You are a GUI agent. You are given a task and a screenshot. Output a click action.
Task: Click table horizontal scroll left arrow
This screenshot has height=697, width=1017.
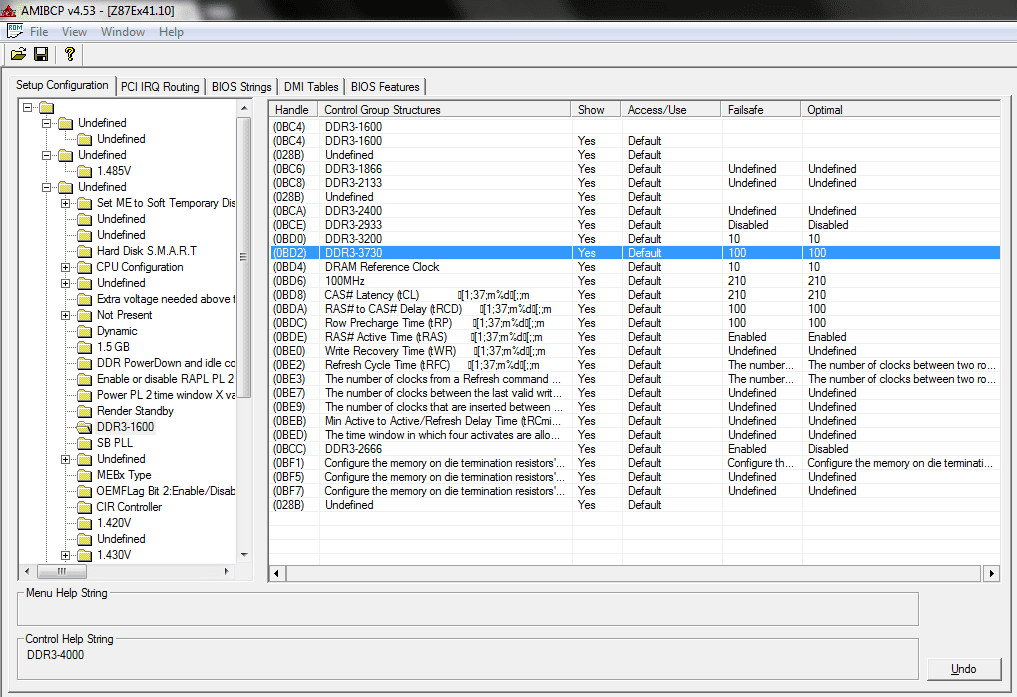pos(277,573)
